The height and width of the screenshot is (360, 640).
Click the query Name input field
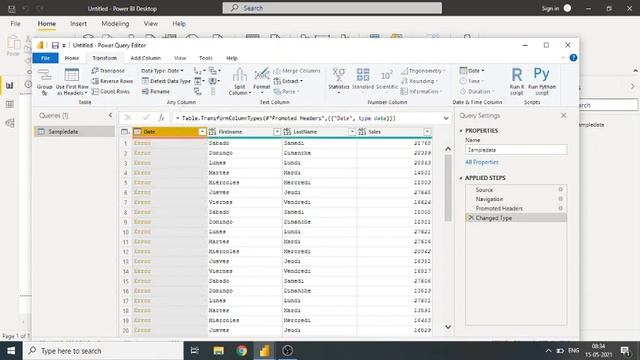[x=516, y=150]
